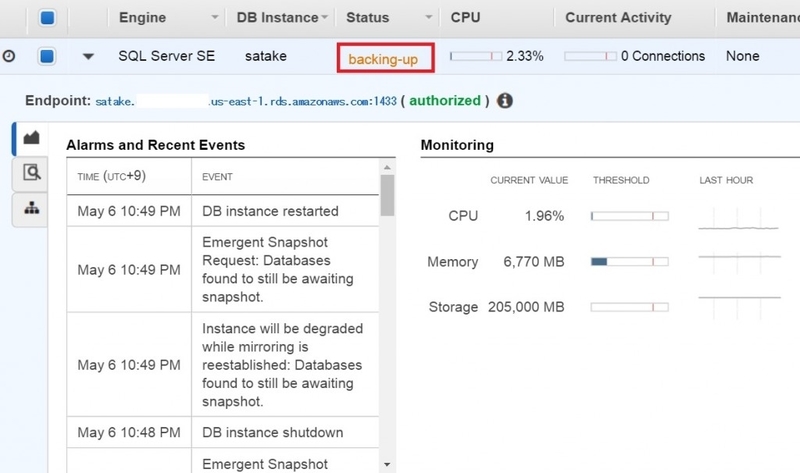Screen dimensions: 800x473
Task: Open the monitoring chart side tab
Action: pos(31,138)
